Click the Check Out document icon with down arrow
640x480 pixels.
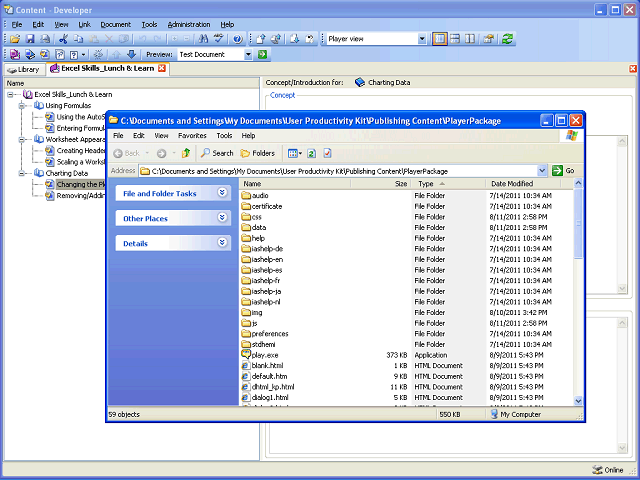tap(295, 39)
